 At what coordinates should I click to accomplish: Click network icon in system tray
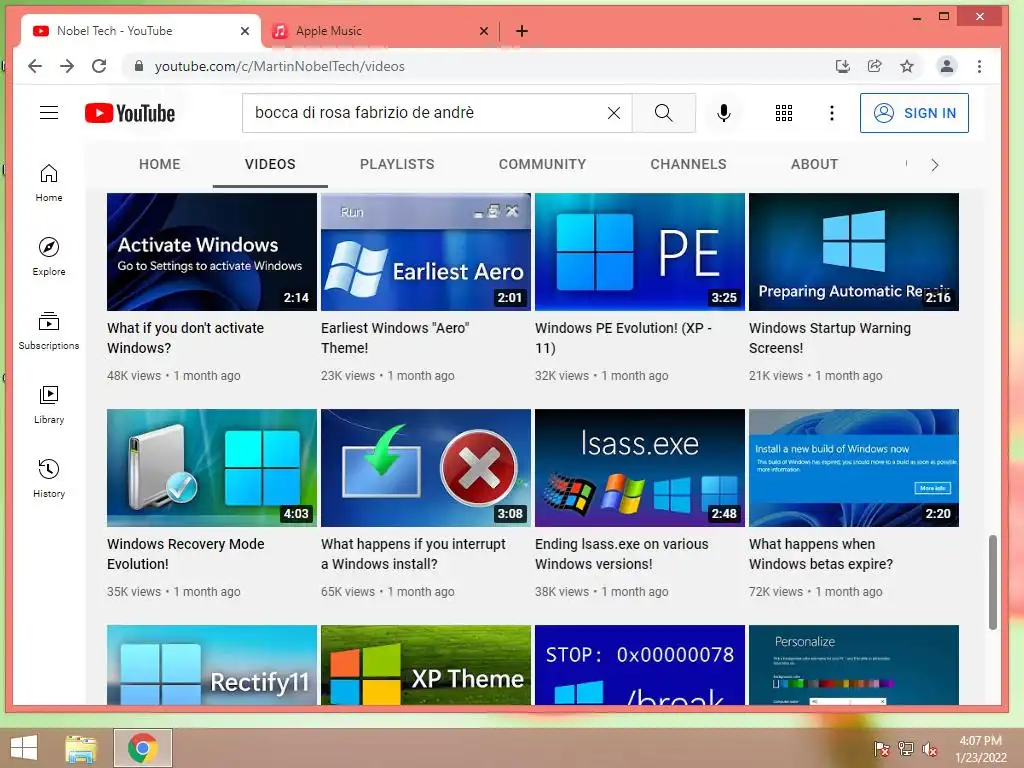[906, 749]
